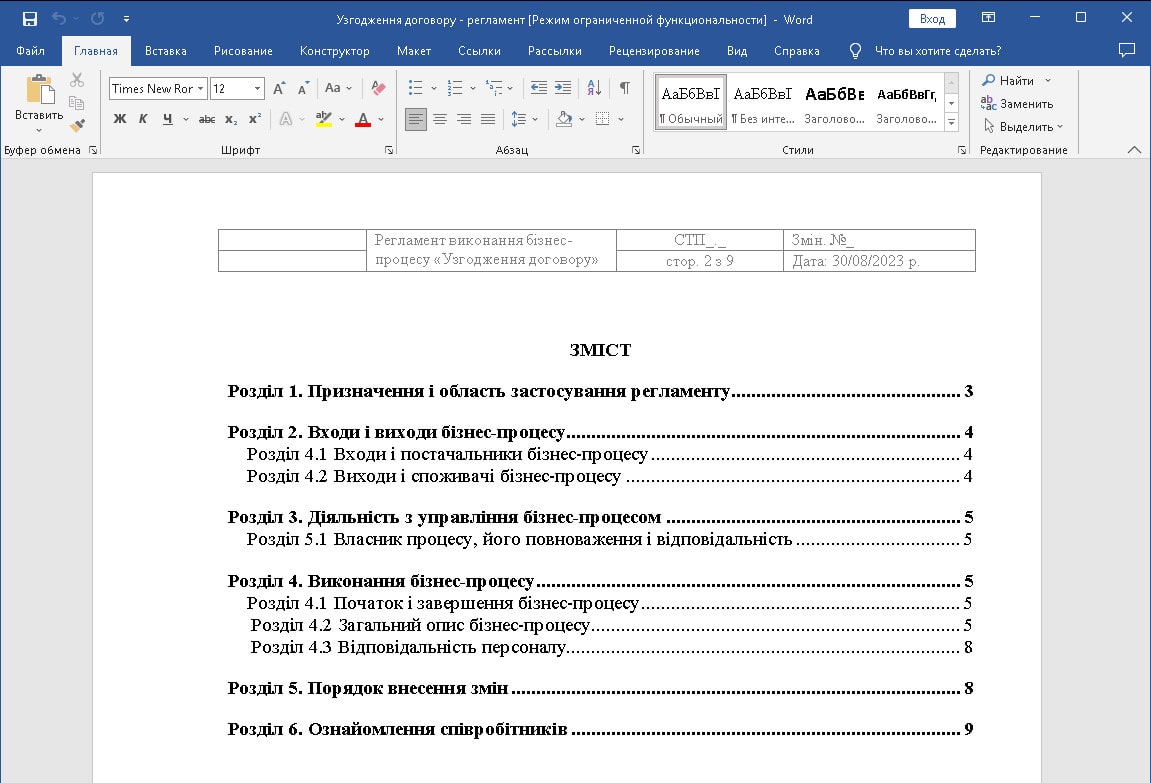Switch to the Рецензирование tab

(655, 51)
